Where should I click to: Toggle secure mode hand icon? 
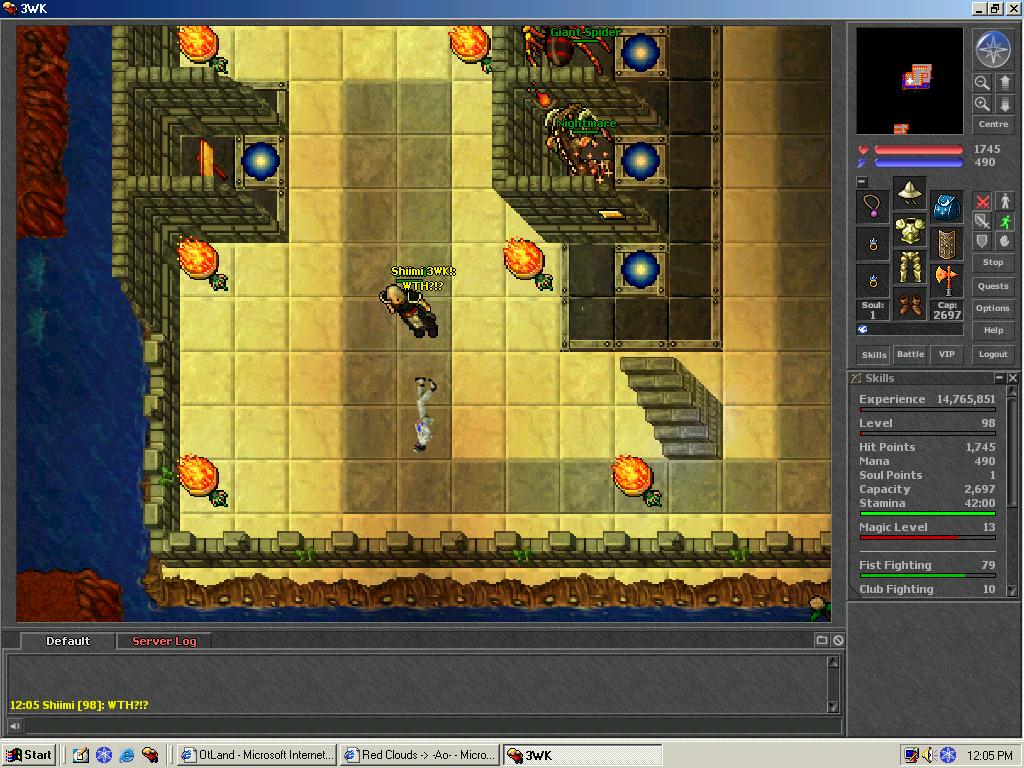coord(1004,241)
